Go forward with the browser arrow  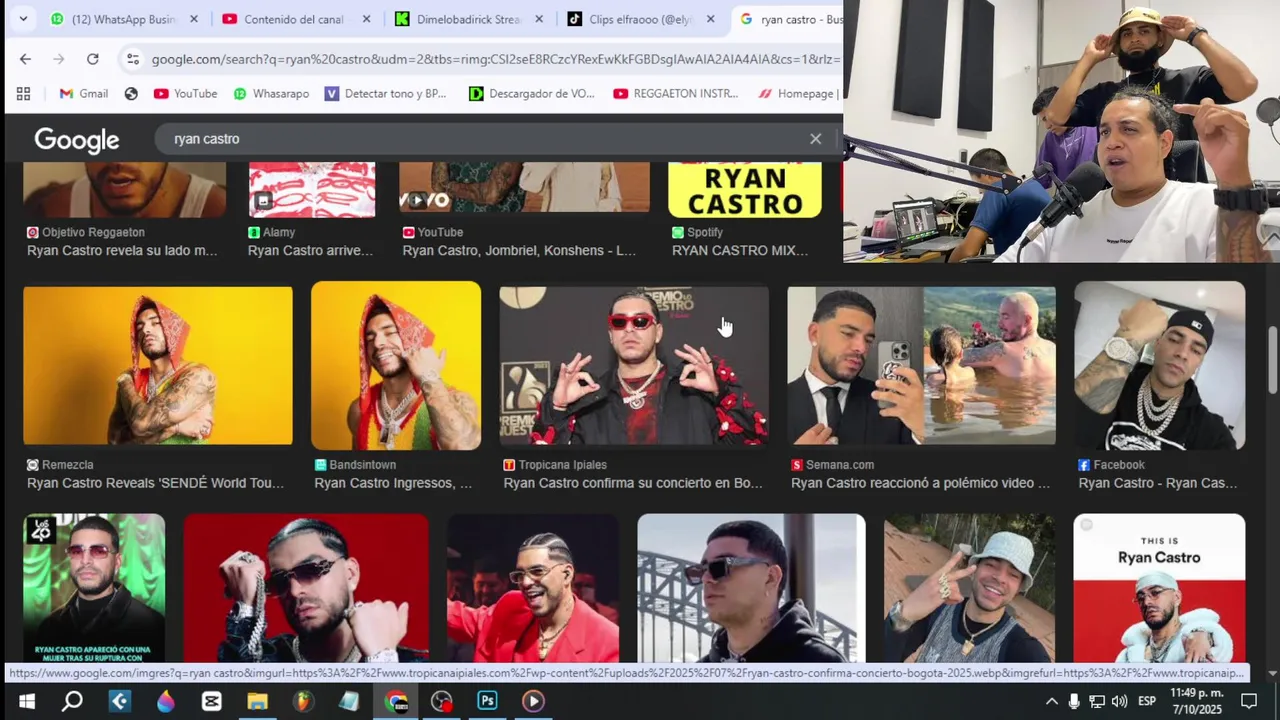(x=59, y=59)
